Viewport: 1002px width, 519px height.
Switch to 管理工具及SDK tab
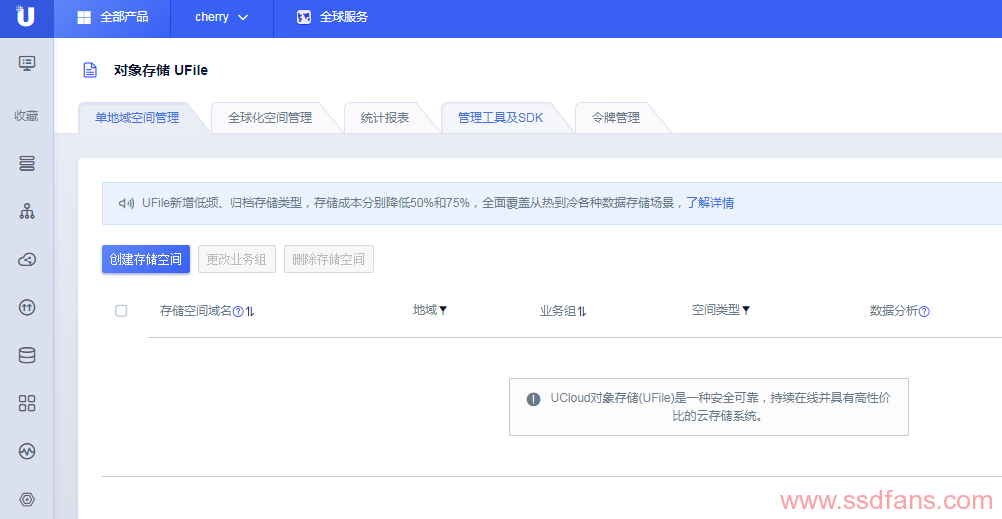[500, 118]
